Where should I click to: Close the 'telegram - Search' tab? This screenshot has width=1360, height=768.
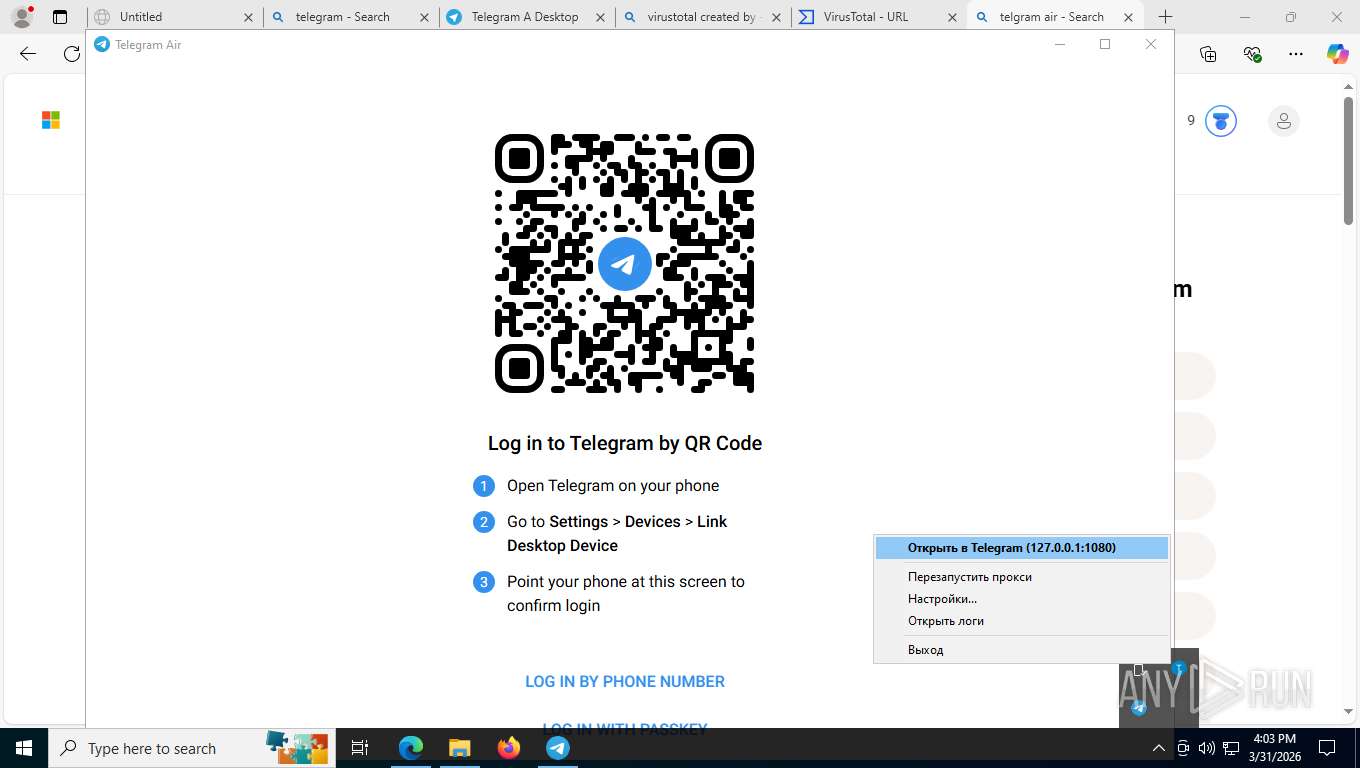[424, 17]
